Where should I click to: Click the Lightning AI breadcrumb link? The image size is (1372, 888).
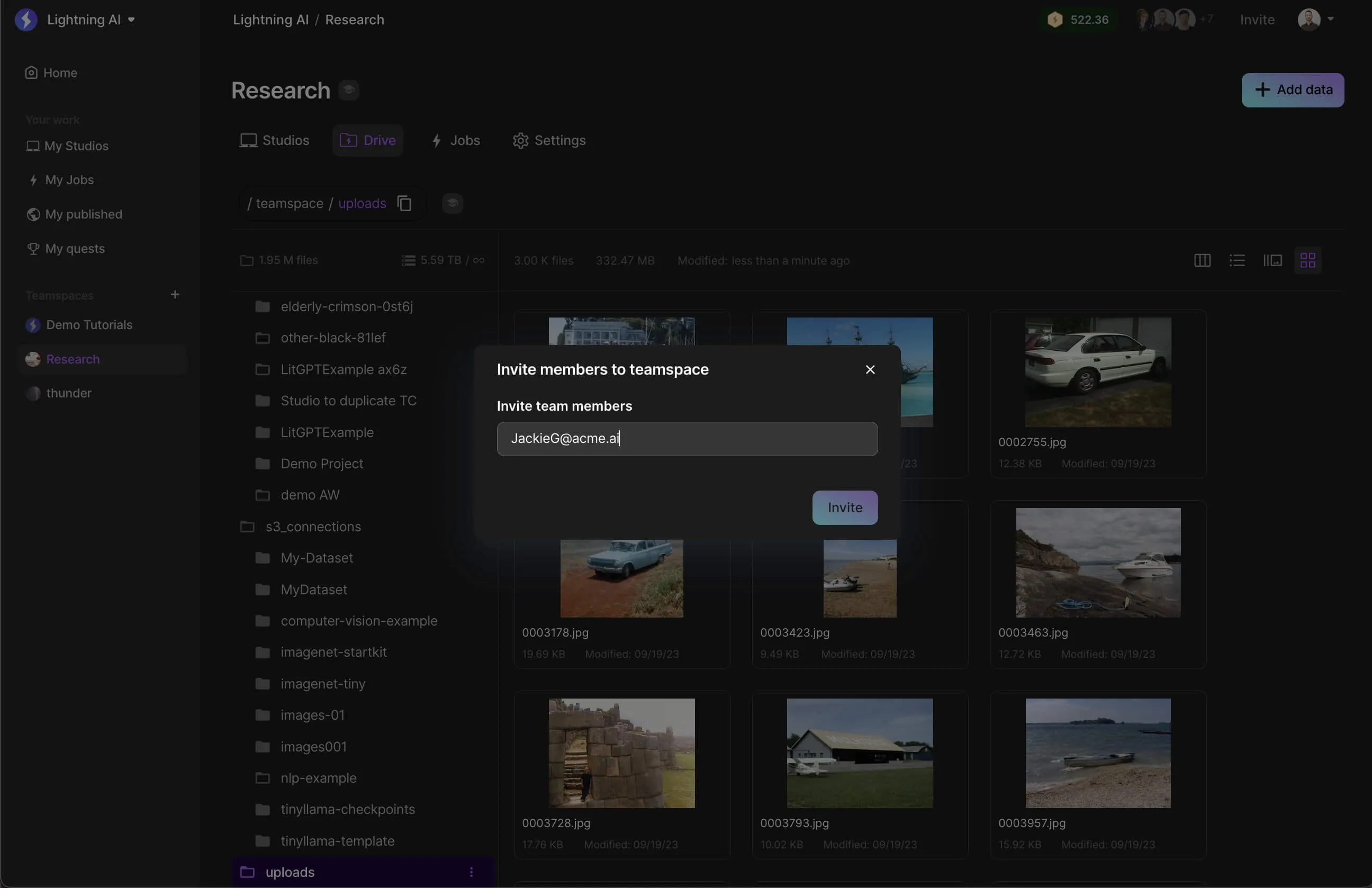271,20
